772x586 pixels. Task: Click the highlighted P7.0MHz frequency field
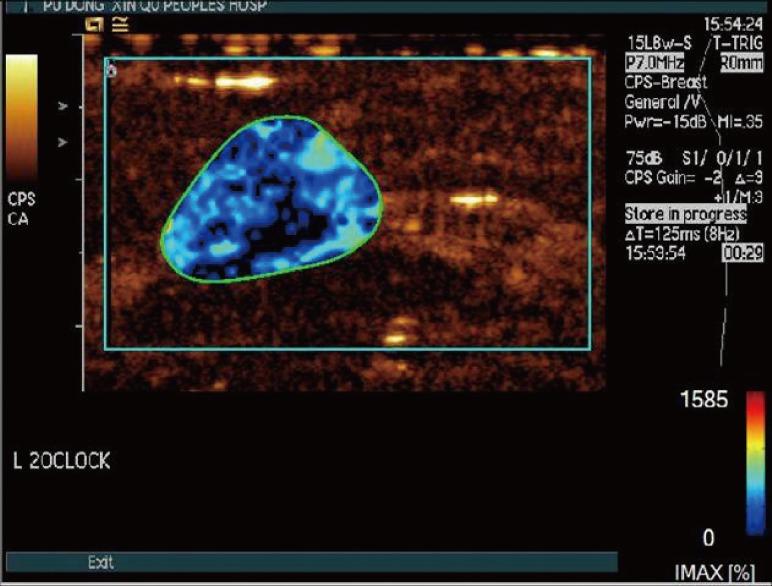[x=654, y=63]
